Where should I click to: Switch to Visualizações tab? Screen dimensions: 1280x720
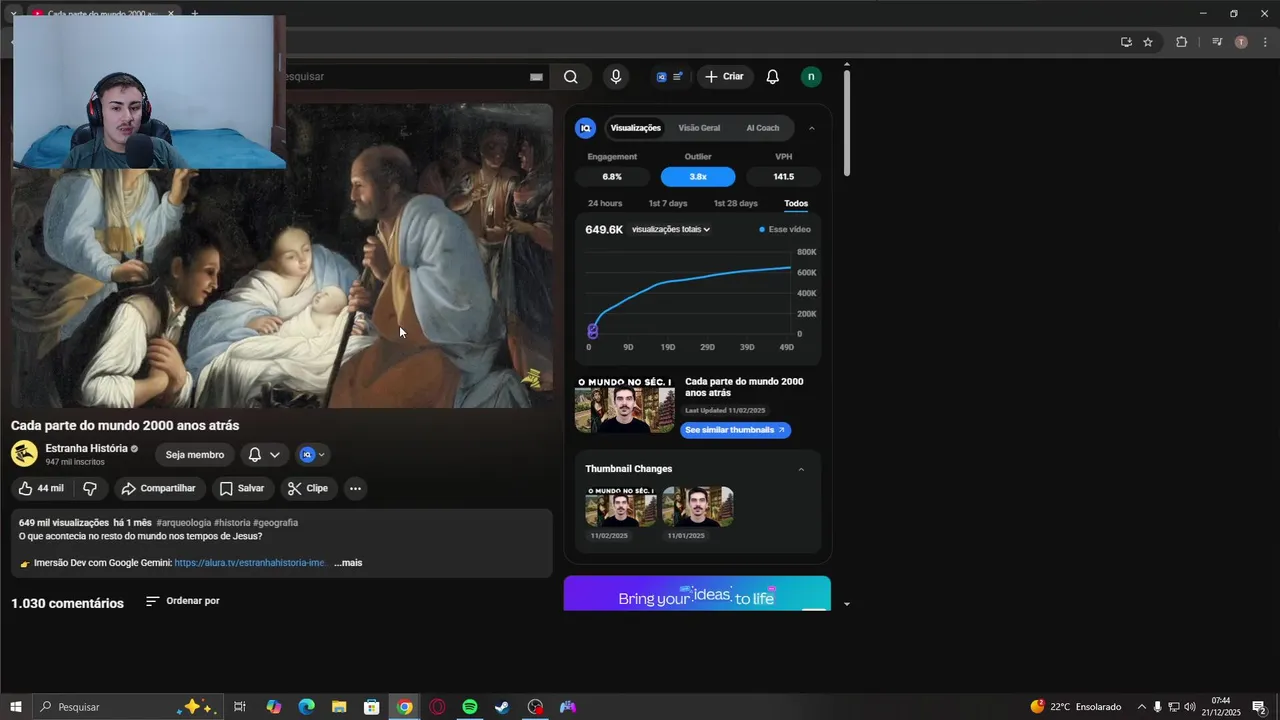[636, 128]
